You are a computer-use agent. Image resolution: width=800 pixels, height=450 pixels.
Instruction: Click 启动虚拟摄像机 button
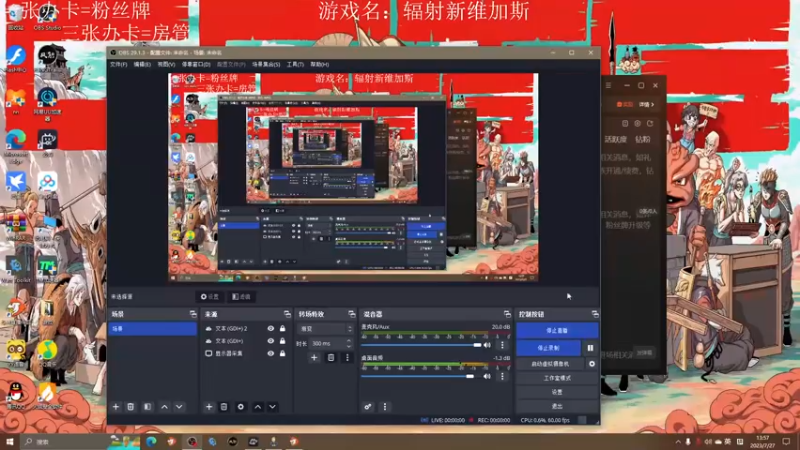click(550, 364)
